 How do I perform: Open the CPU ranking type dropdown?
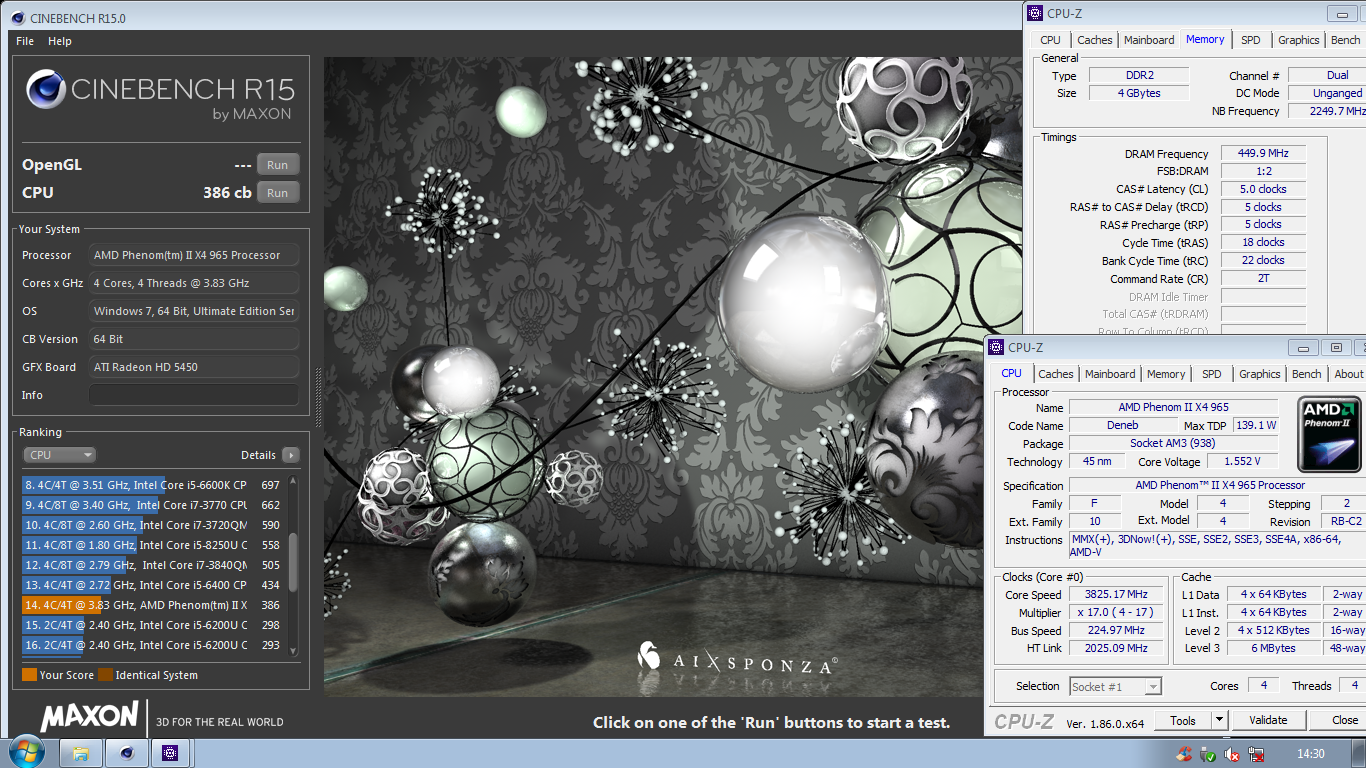[59, 455]
